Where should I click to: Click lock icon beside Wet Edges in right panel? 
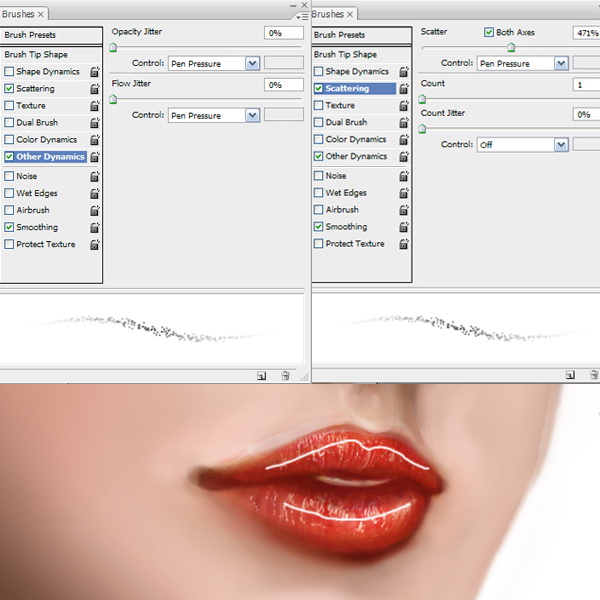pyautogui.click(x=404, y=193)
